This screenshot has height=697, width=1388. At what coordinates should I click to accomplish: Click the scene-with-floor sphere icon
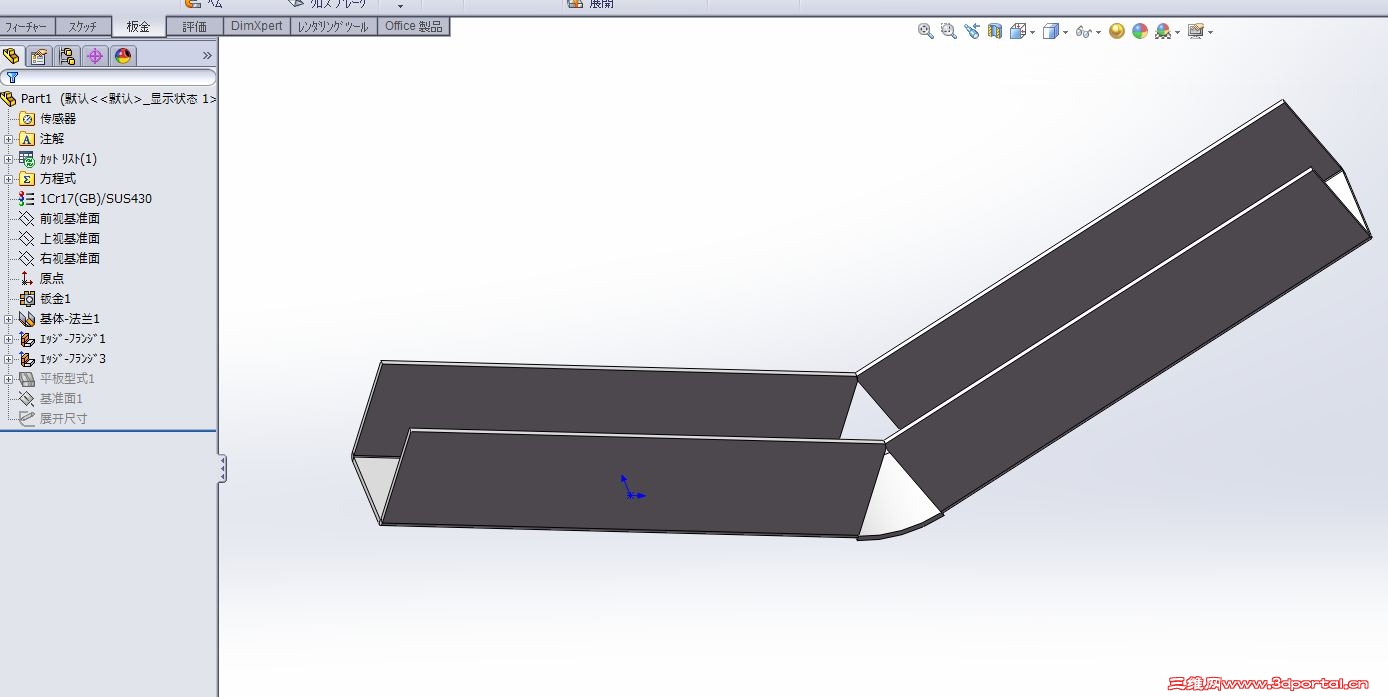point(1163,31)
